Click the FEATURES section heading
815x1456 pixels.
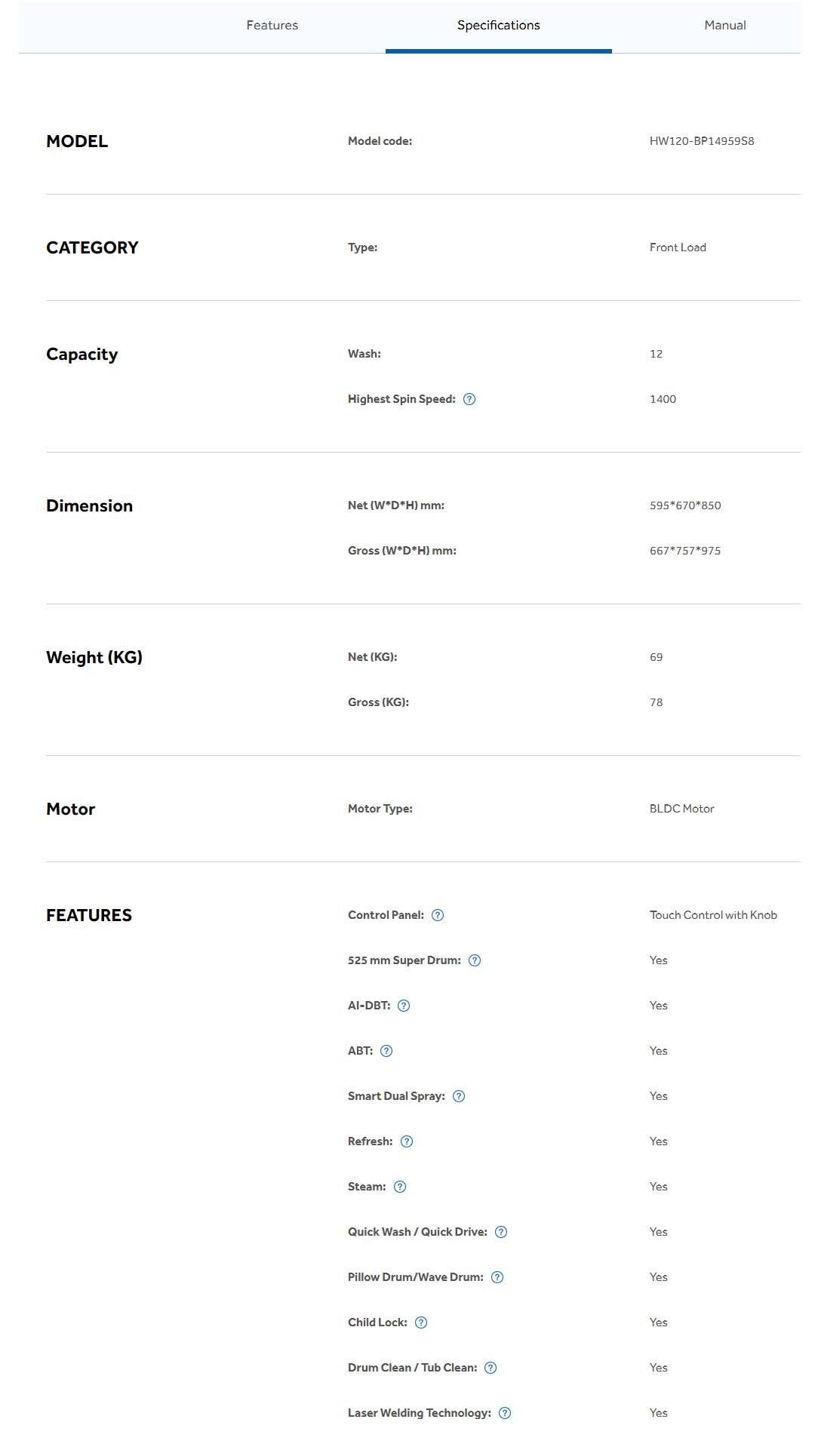tap(89, 915)
